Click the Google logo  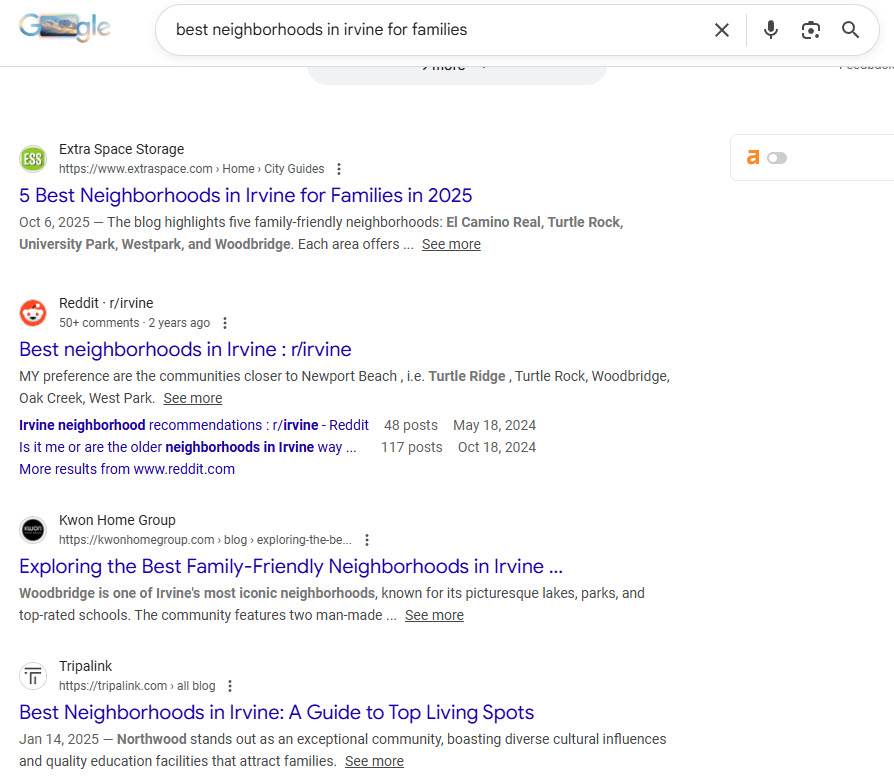(63, 27)
